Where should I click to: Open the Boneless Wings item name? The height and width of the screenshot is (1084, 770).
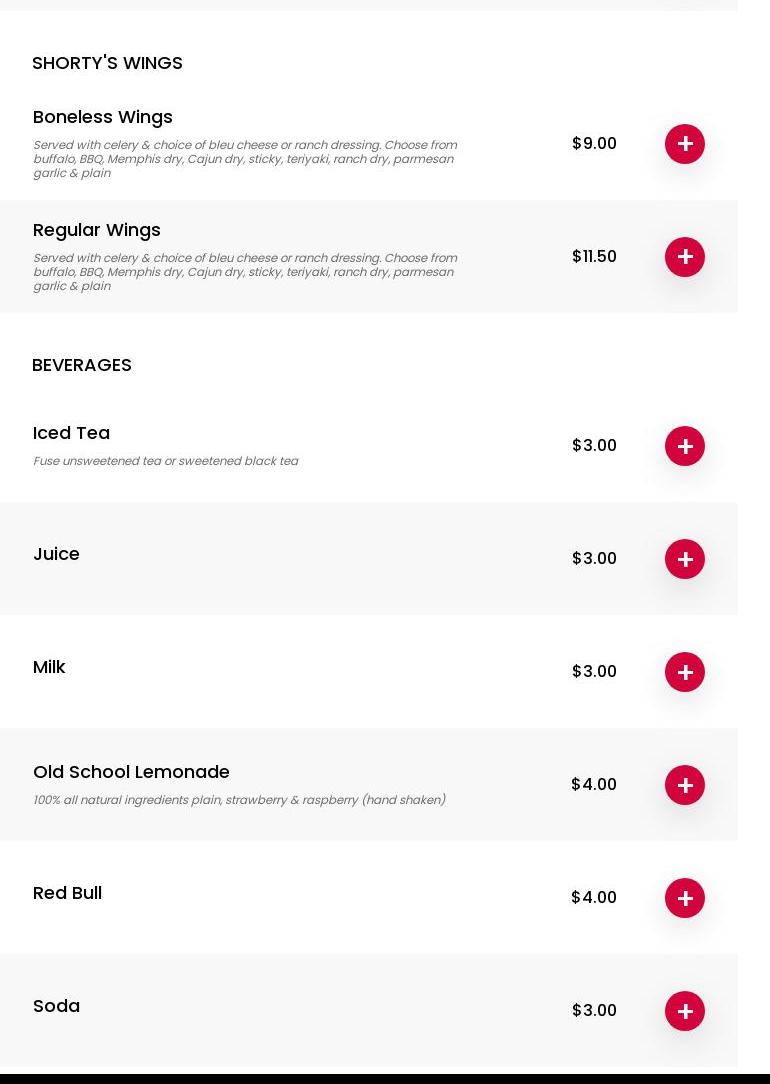pyautogui.click(x=103, y=117)
